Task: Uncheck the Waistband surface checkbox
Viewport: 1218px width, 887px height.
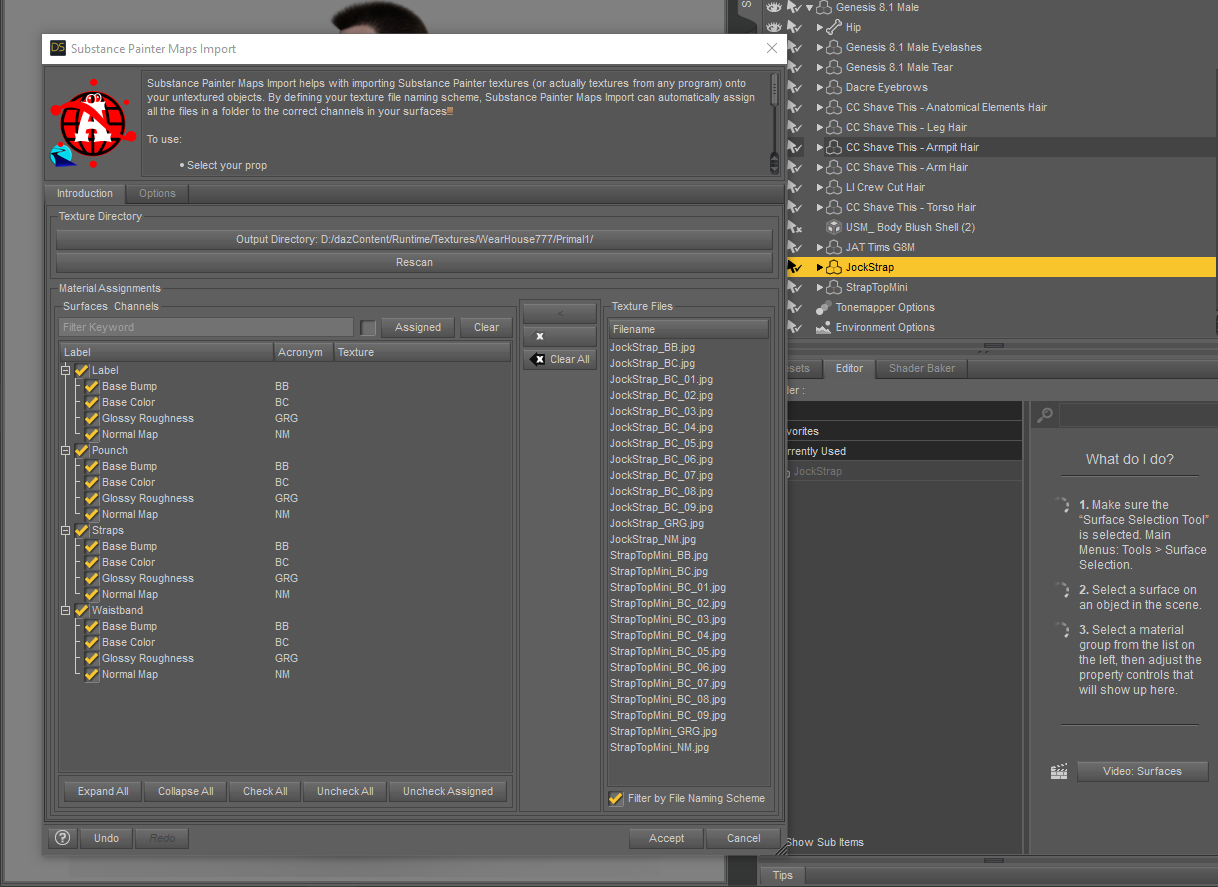Action: (82, 610)
